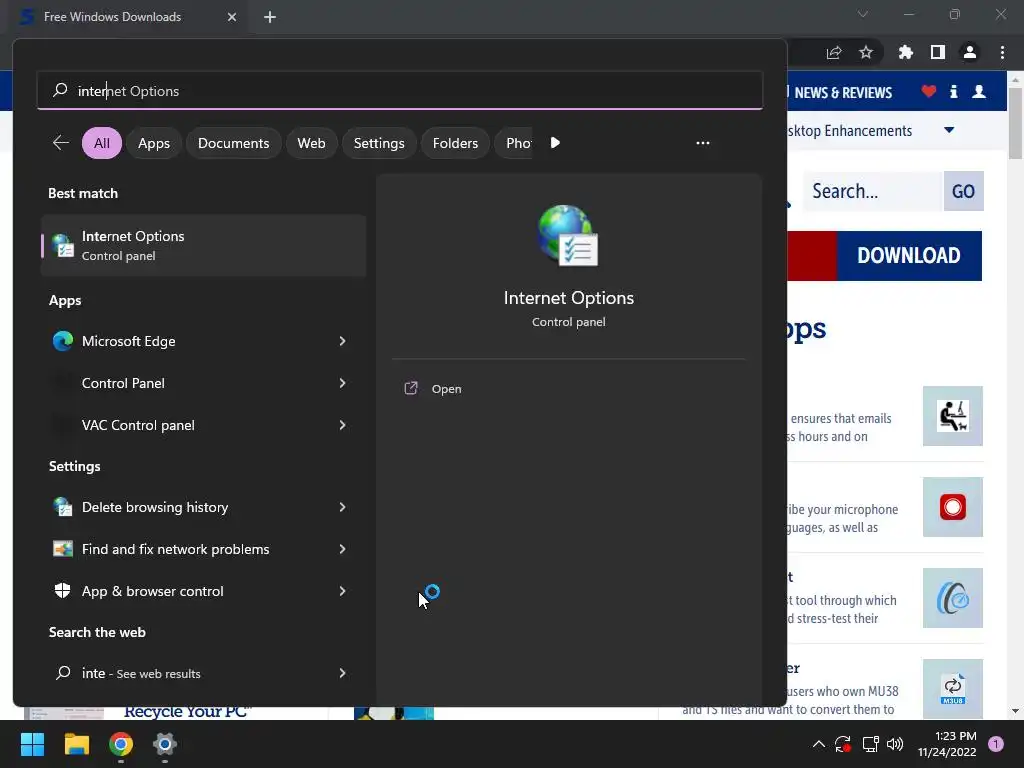Screen dimensions: 1024x768
Task: Click the sync status tray icon
Action: [x=843, y=744]
